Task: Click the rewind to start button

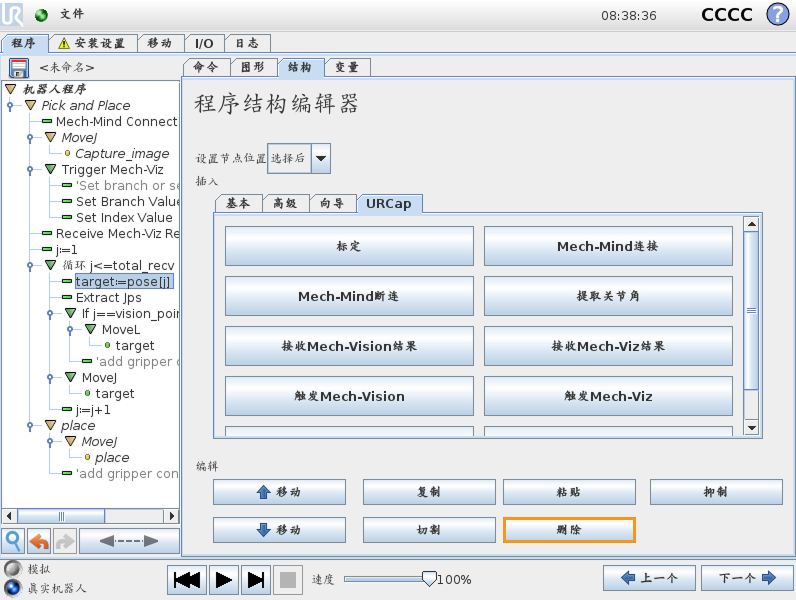Action: 187,579
